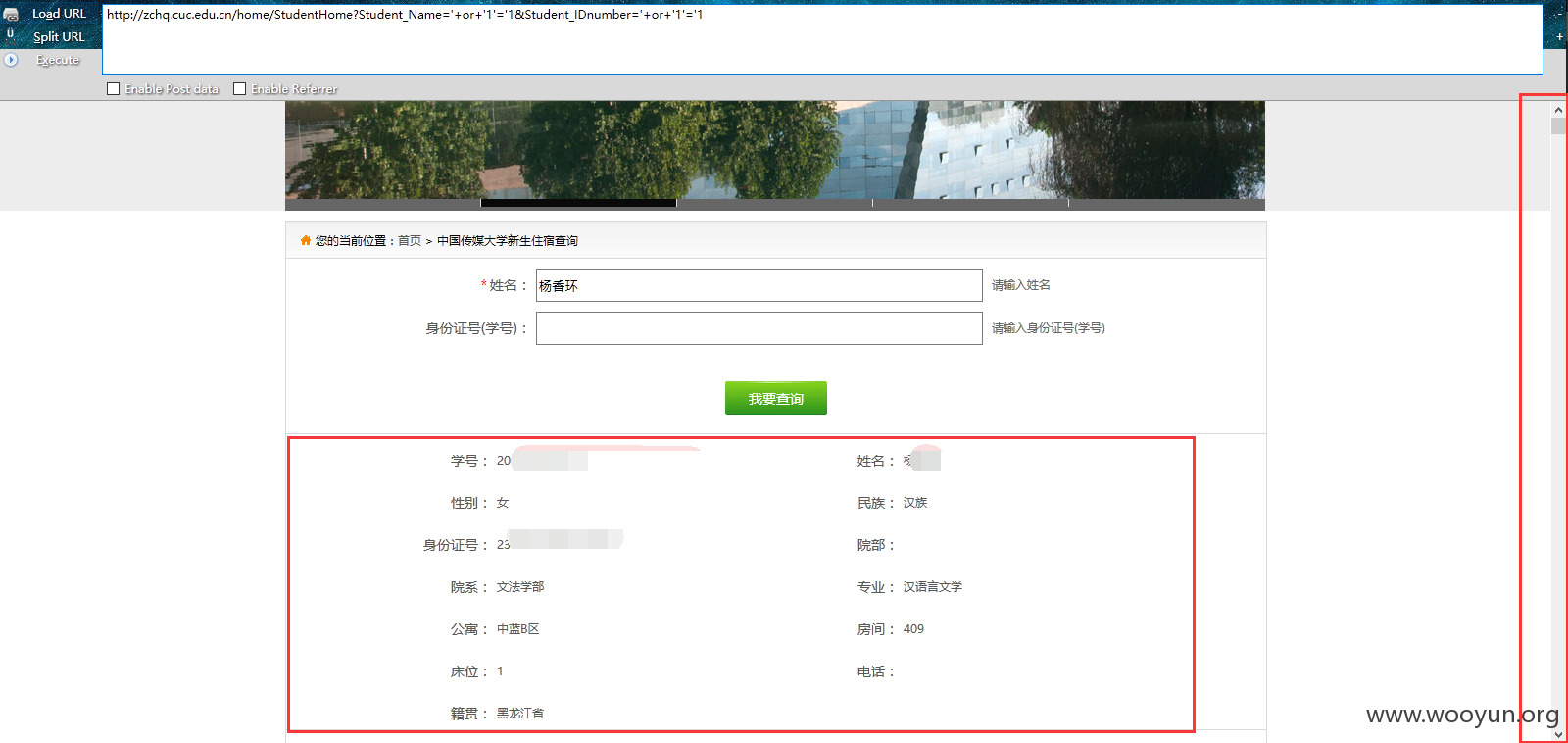
Task: Click the scrollbar up arrow
Action: tap(1558, 110)
